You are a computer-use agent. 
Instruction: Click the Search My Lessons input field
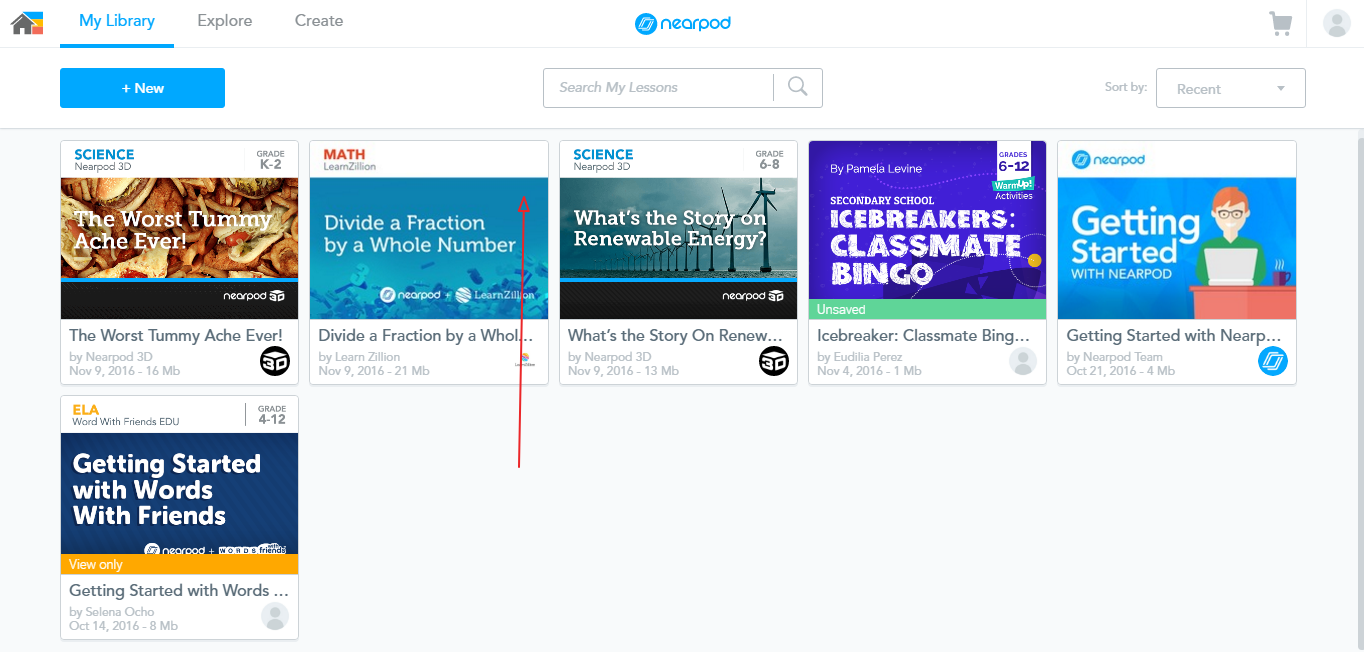click(x=658, y=88)
